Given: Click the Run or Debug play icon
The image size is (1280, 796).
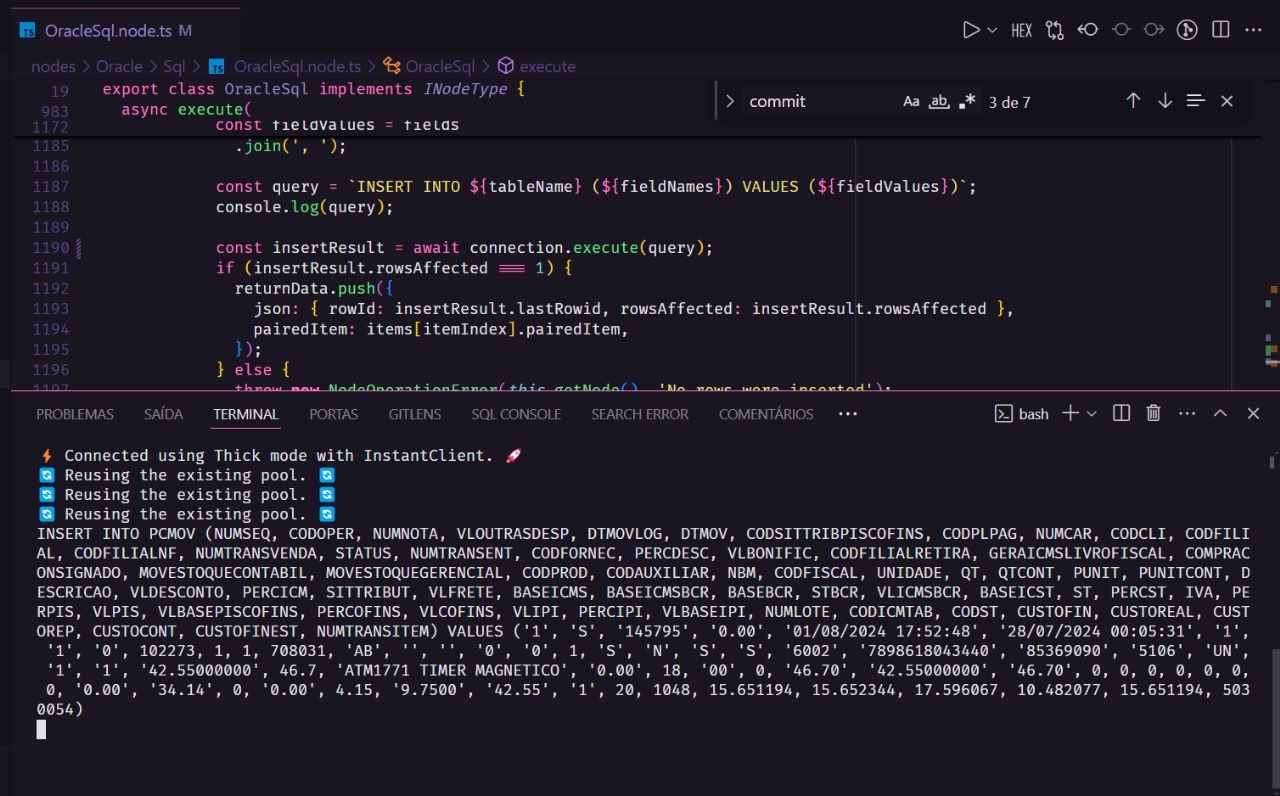Looking at the screenshot, I should [970, 30].
